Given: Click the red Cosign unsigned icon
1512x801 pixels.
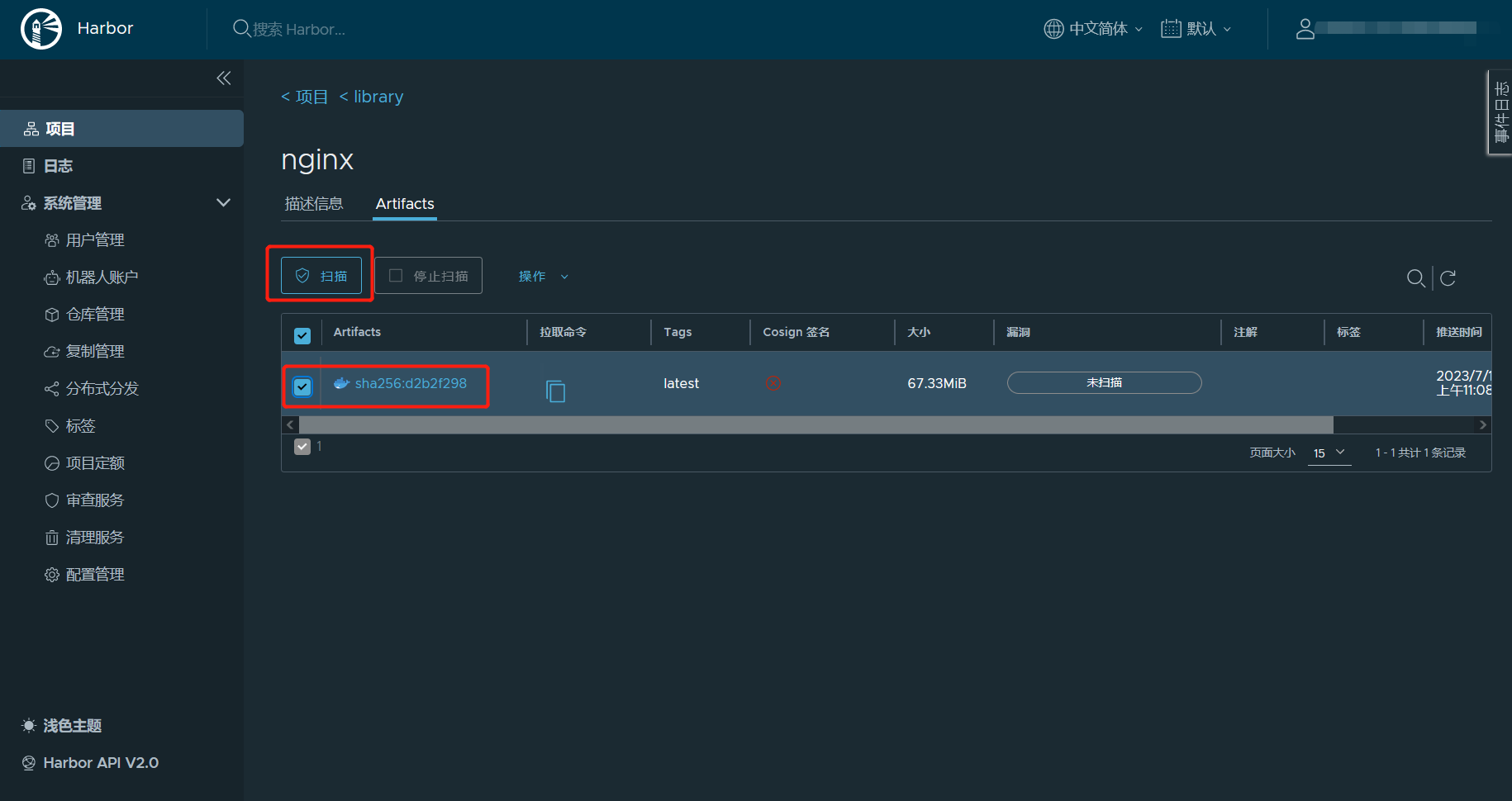Looking at the screenshot, I should 773,383.
